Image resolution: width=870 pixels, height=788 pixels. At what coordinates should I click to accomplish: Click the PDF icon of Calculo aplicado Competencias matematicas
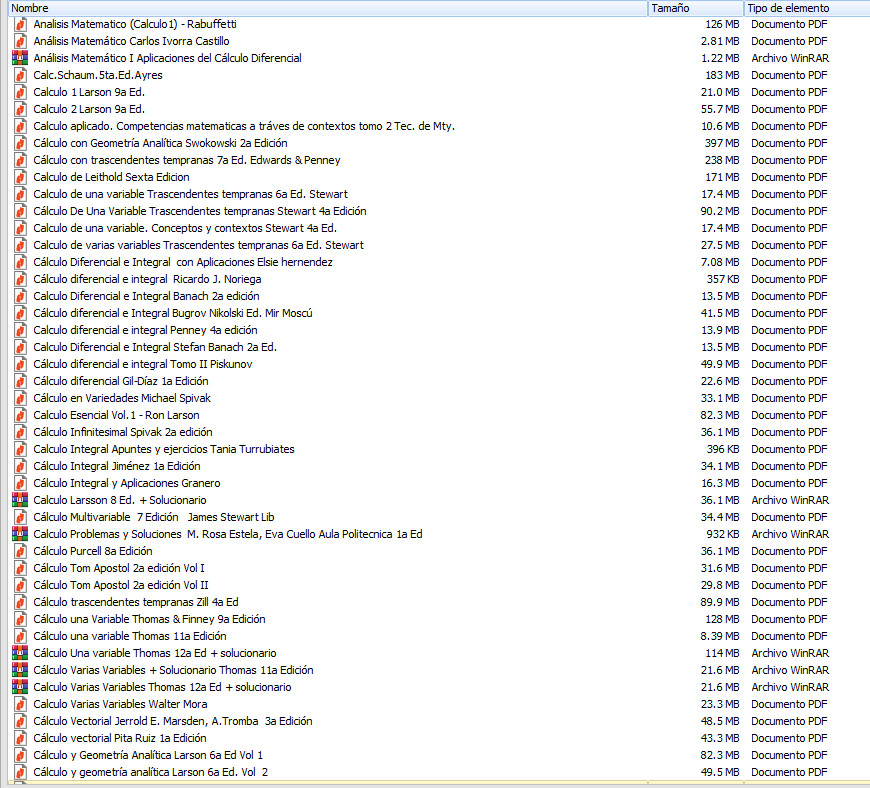(20, 126)
